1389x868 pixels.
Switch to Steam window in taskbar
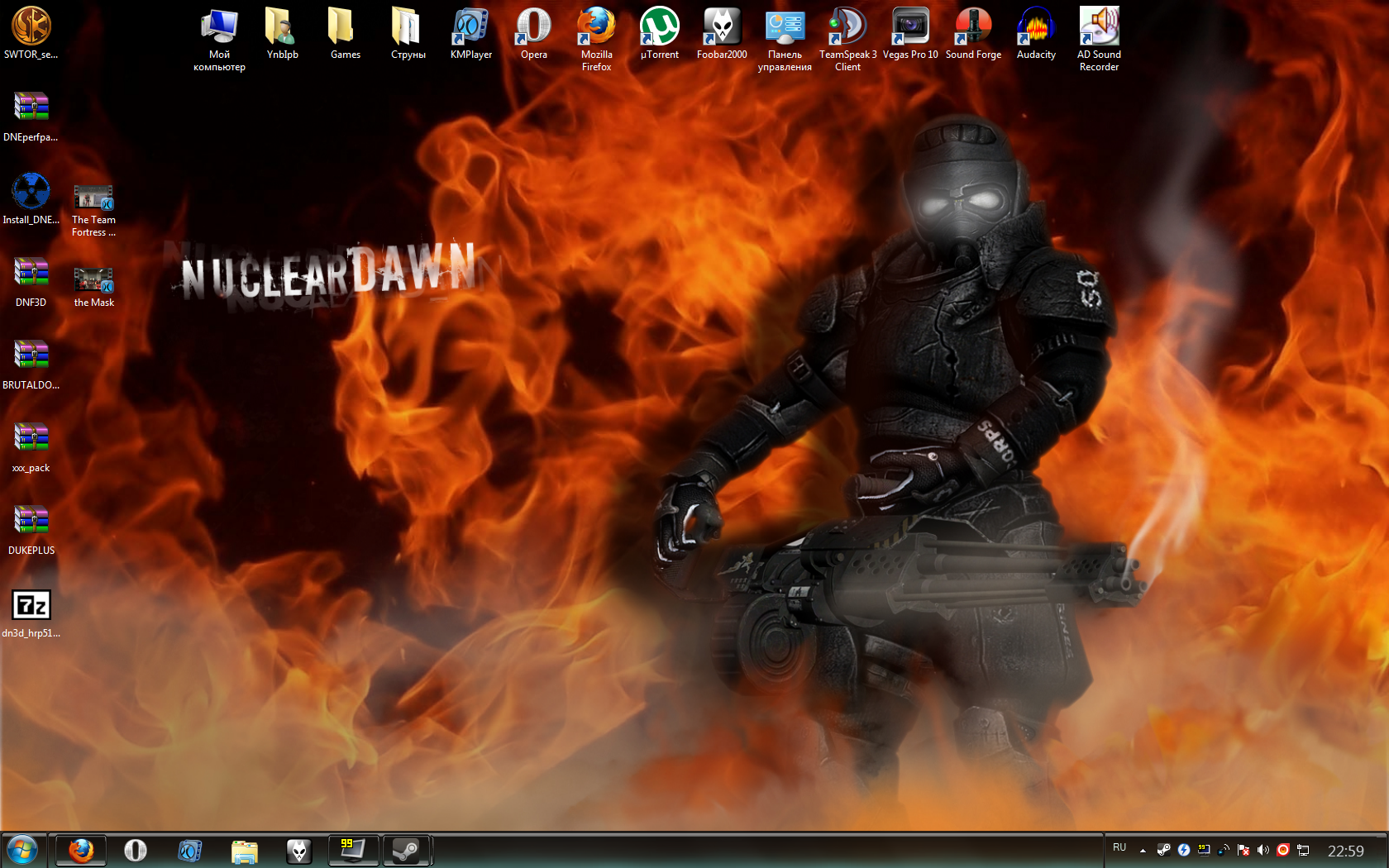(x=406, y=851)
